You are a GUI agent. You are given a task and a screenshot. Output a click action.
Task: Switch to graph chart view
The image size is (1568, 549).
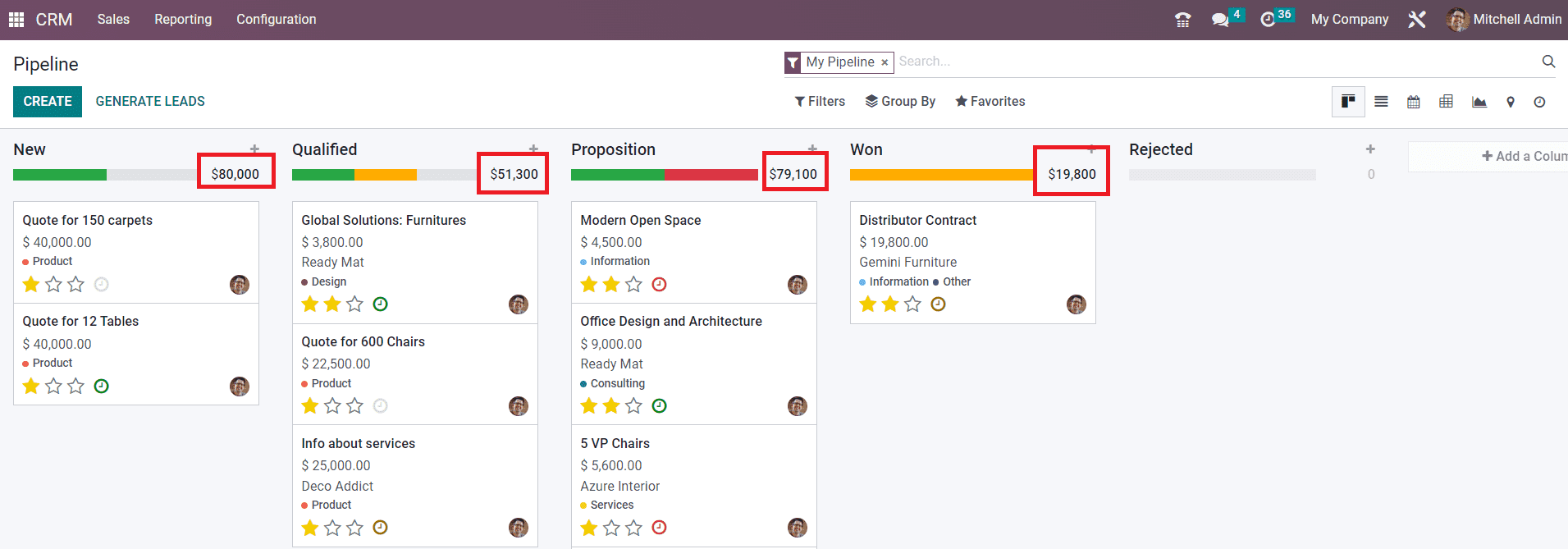1479,102
